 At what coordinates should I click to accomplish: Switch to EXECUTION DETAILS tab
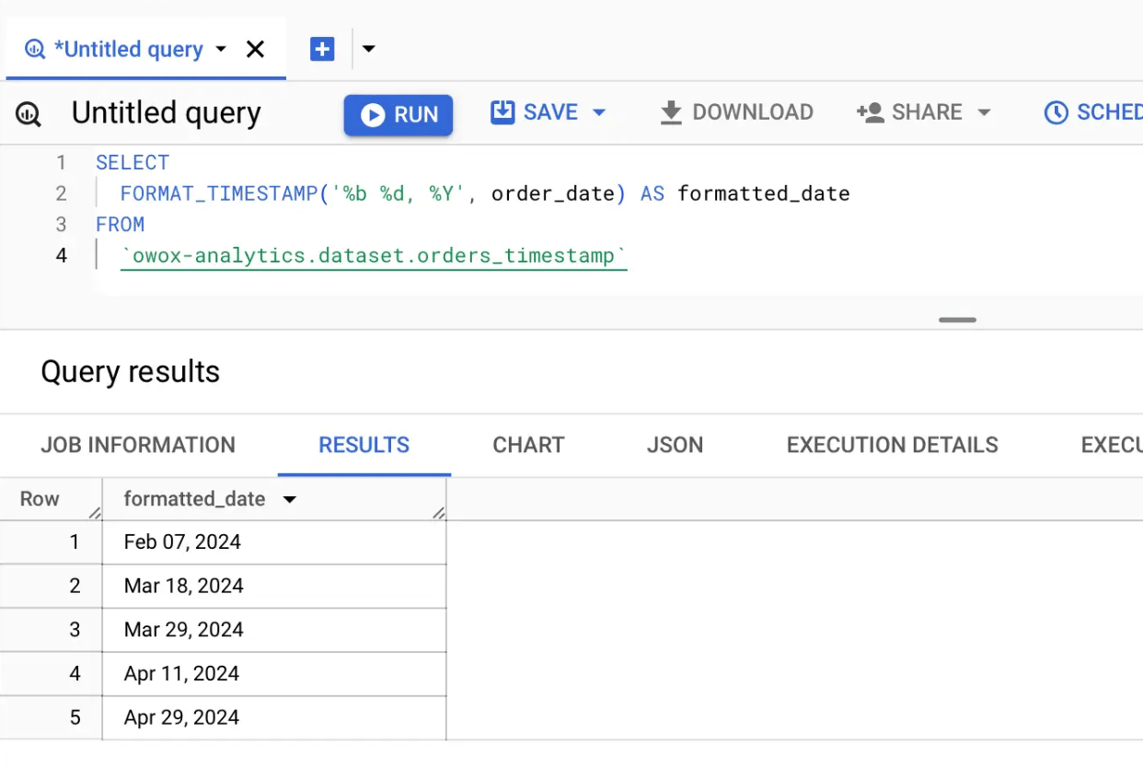coord(892,445)
